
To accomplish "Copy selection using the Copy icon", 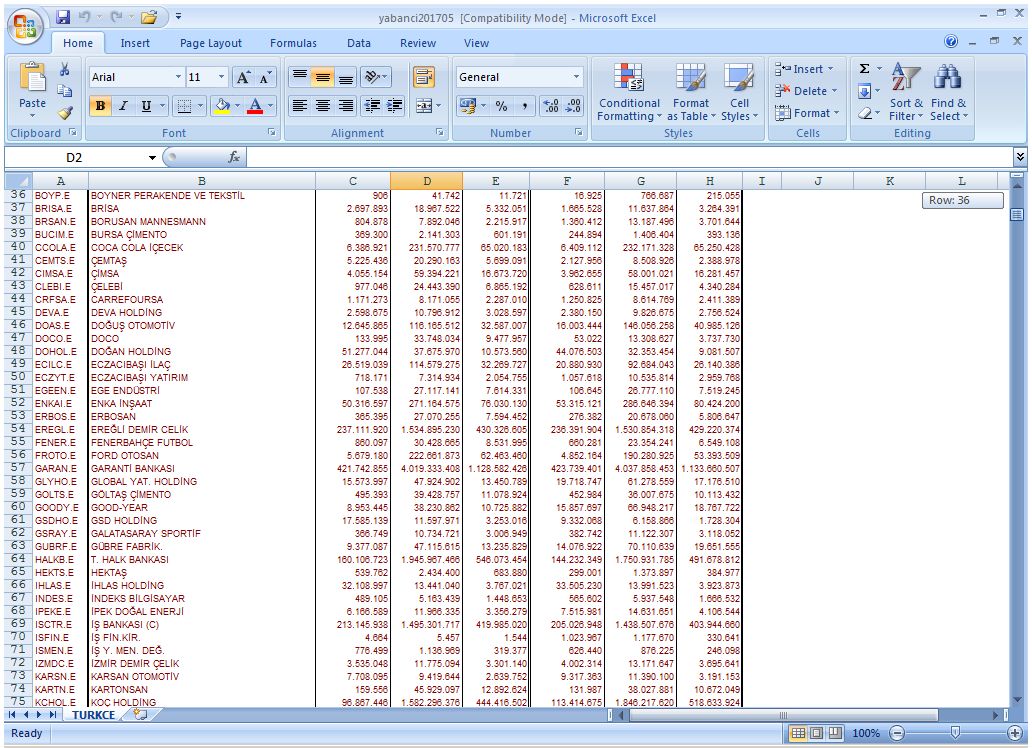I will click(64, 91).
